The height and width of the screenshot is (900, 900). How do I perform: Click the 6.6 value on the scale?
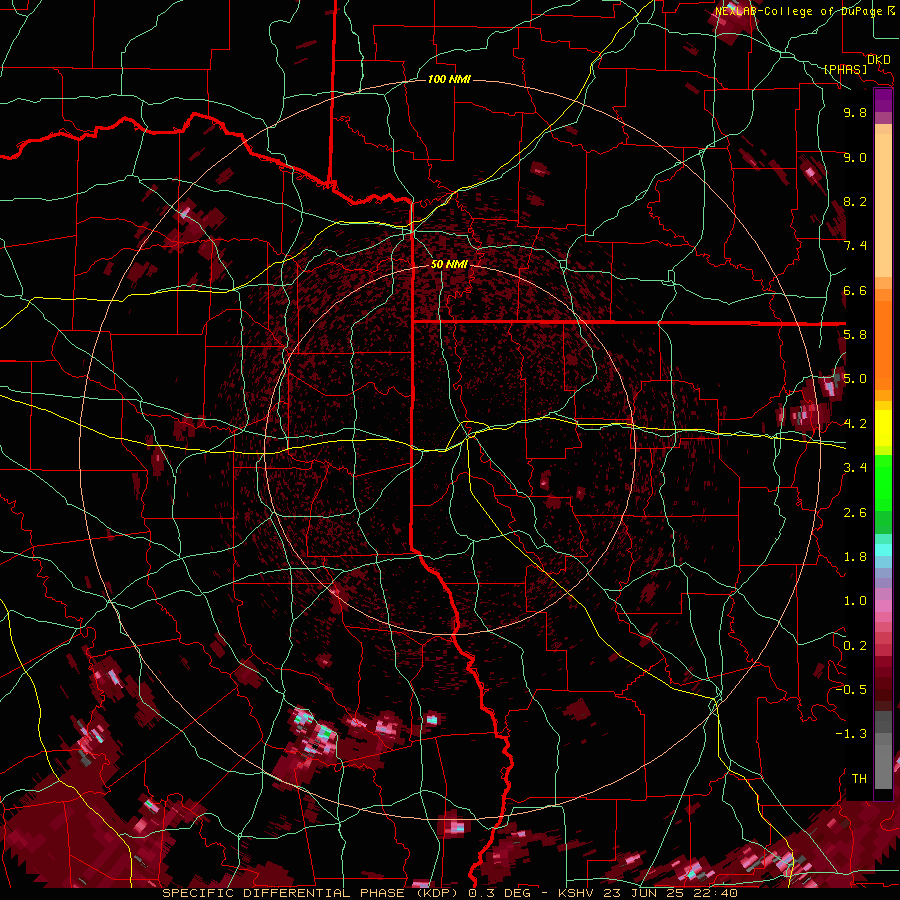(x=855, y=290)
